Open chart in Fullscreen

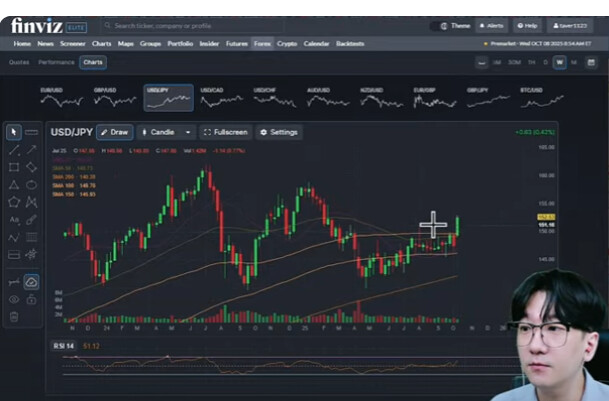[x=226, y=133]
